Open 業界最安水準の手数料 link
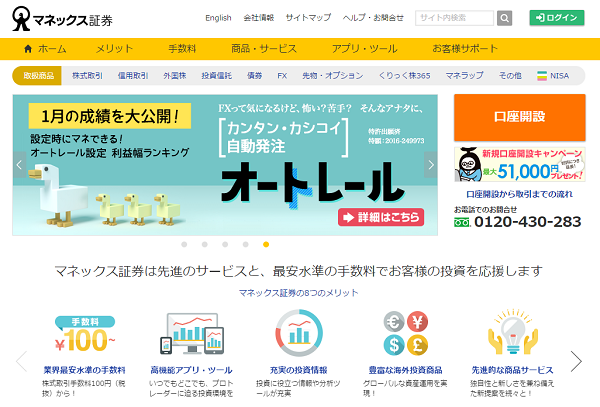 click(85, 370)
